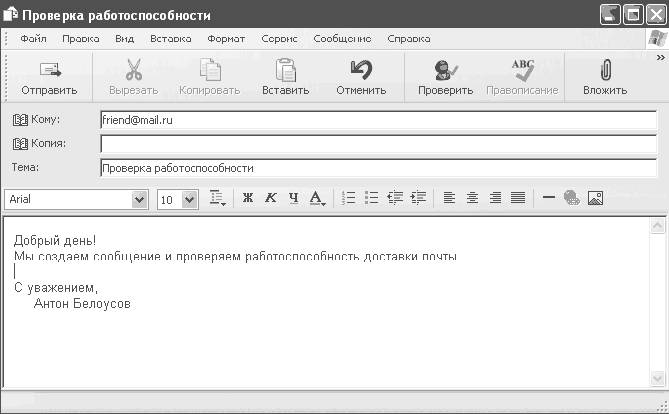Click the Правописание ABC spelling icon
The image size is (669, 414).
point(523,70)
